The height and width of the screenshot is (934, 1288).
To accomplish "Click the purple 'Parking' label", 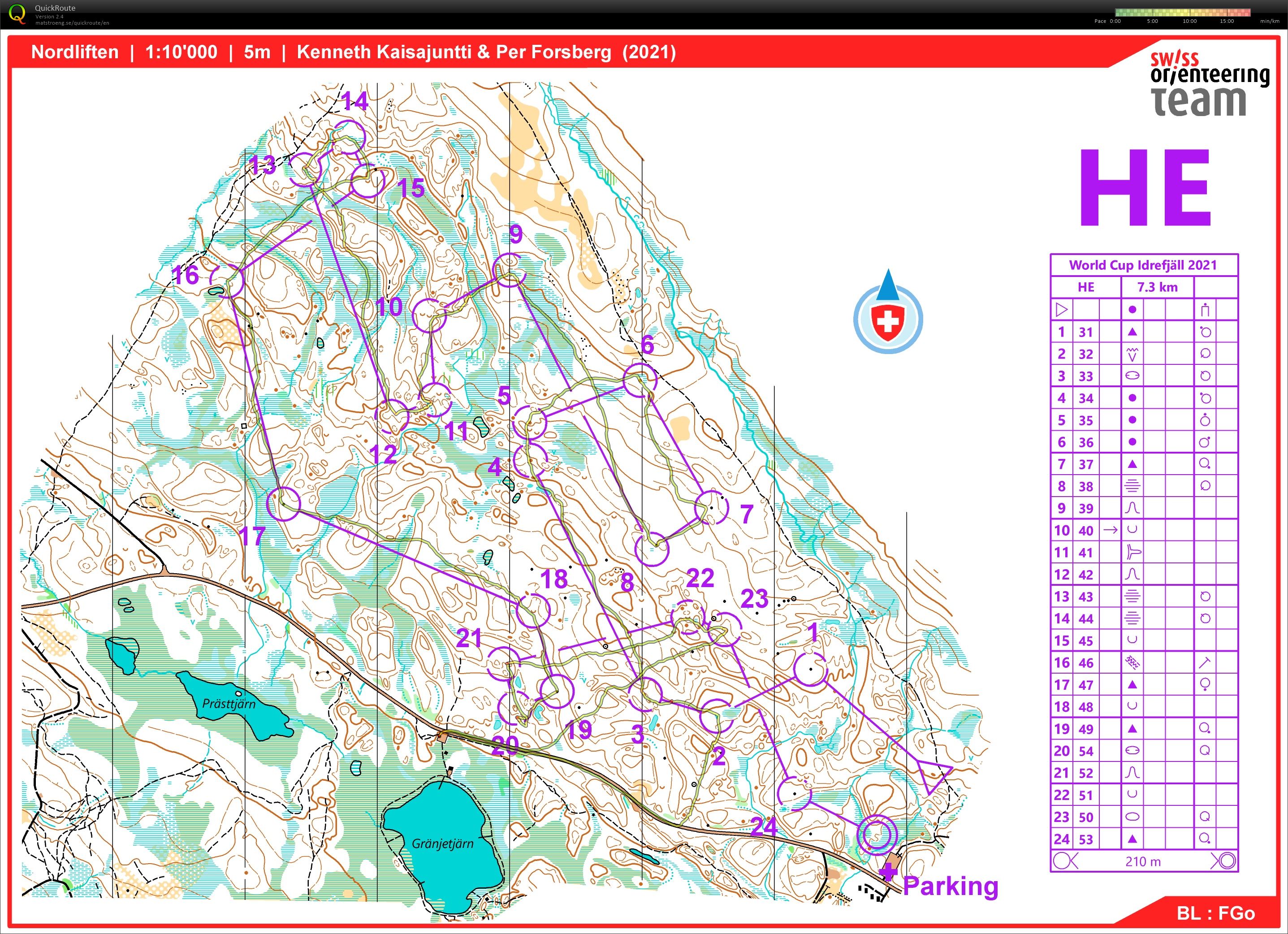I will tap(951, 886).
